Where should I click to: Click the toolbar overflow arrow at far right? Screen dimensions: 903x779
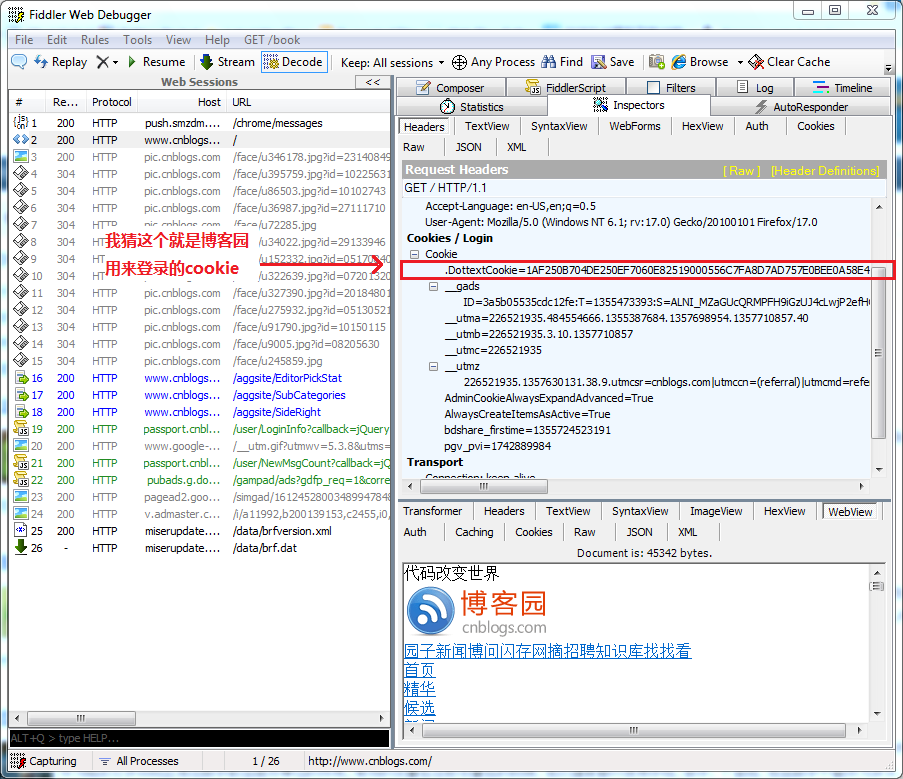coord(889,68)
